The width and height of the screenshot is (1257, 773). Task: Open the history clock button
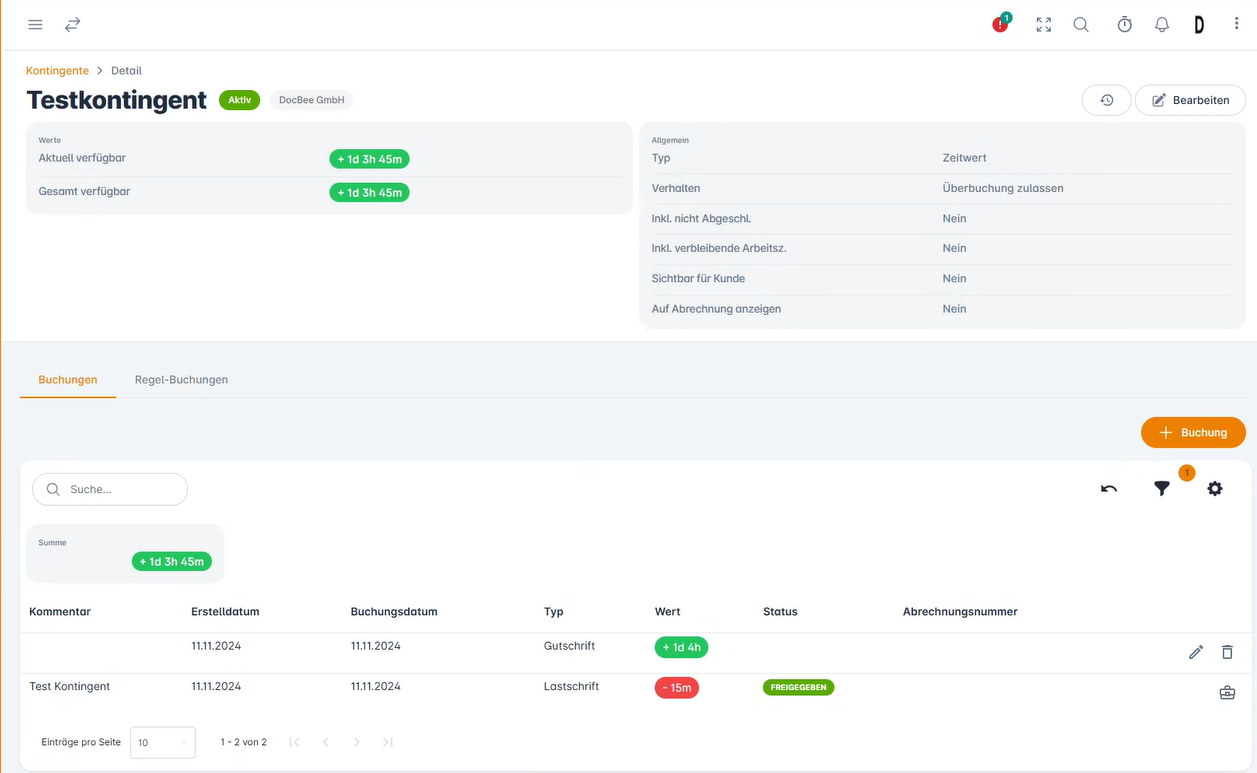point(1106,100)
